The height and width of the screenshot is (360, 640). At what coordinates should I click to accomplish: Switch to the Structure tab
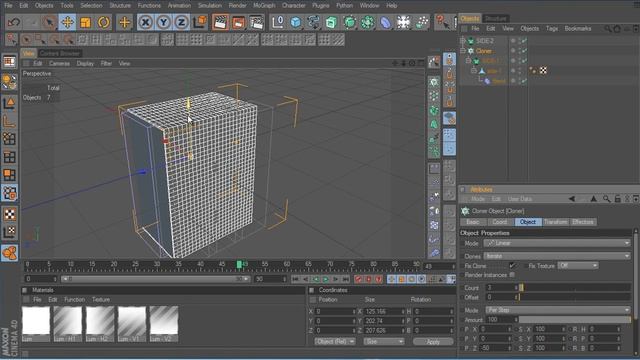click(495, 18)
